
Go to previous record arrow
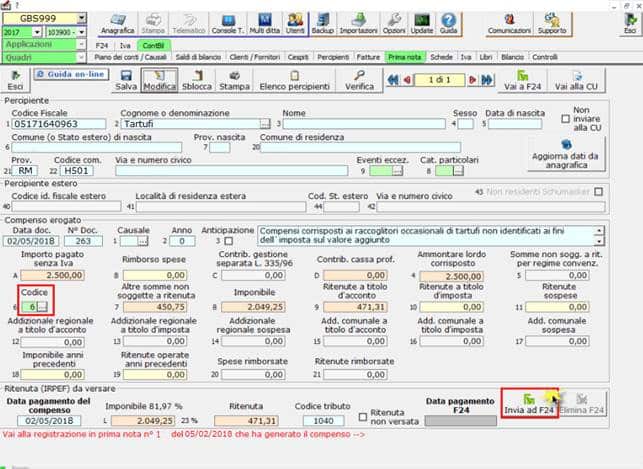click(x=408, y=80)
